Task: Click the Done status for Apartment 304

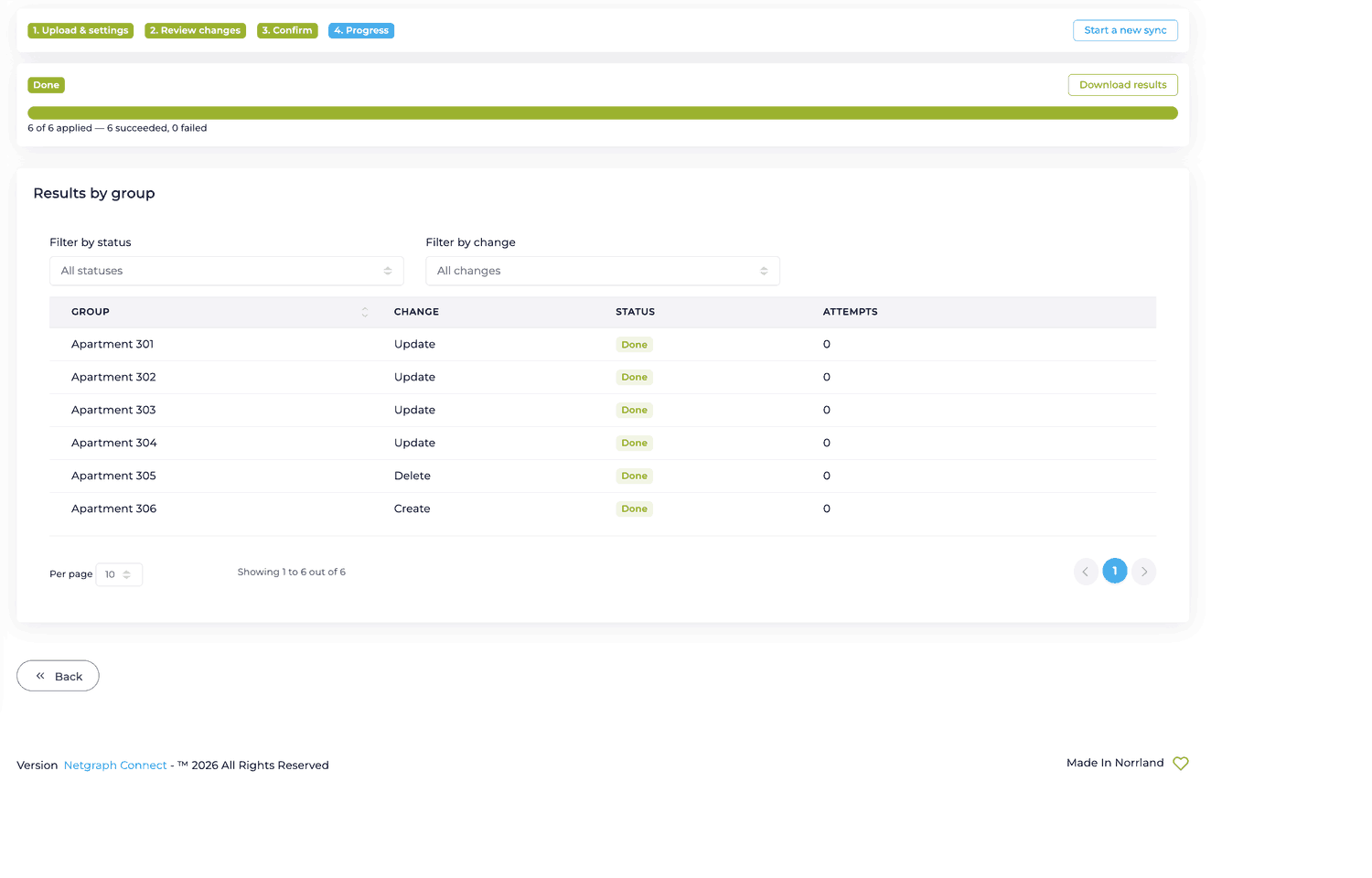Action: pos(634,444)
